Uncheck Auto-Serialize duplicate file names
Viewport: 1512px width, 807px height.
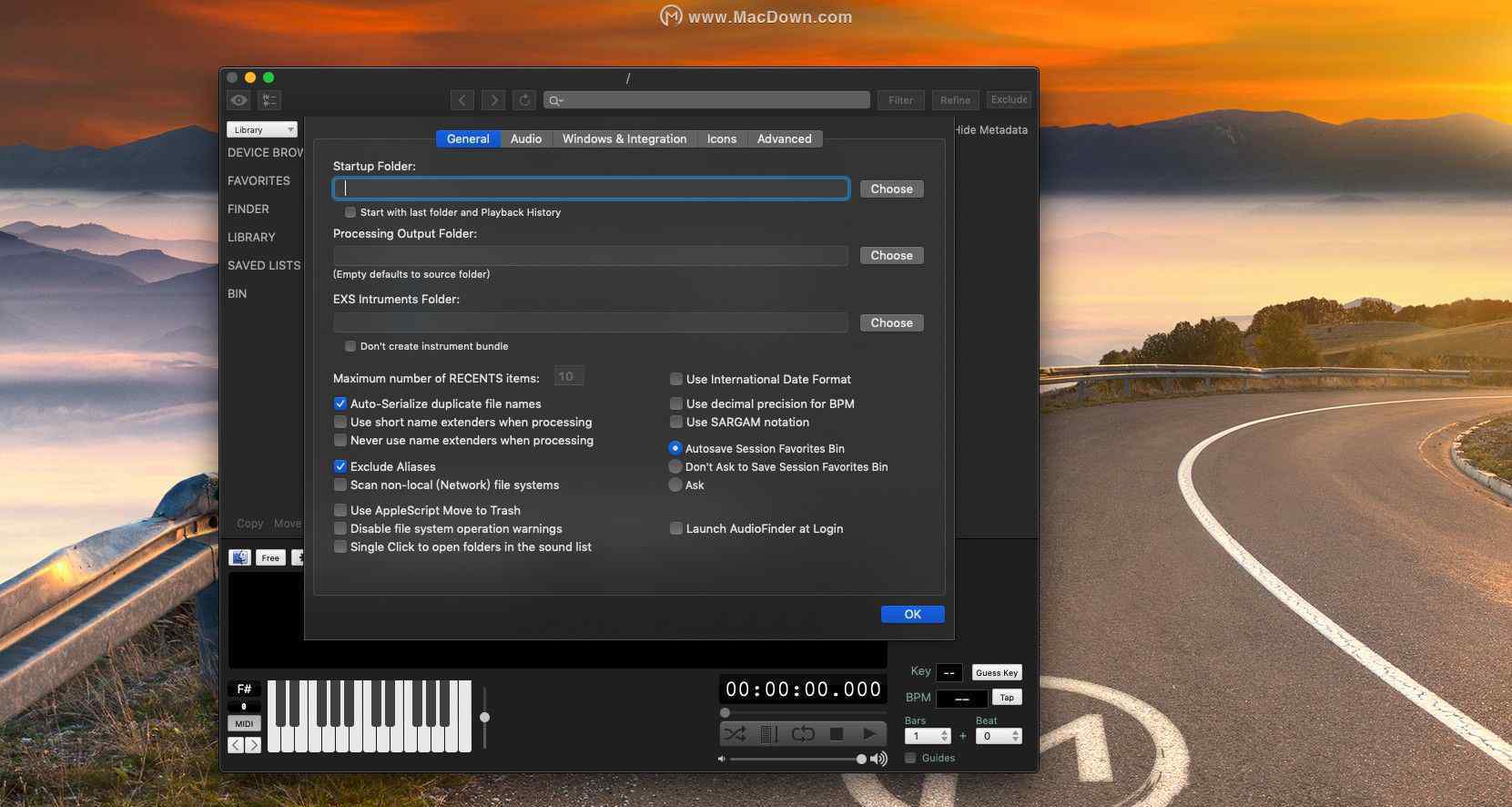click(x=340, y=403)
